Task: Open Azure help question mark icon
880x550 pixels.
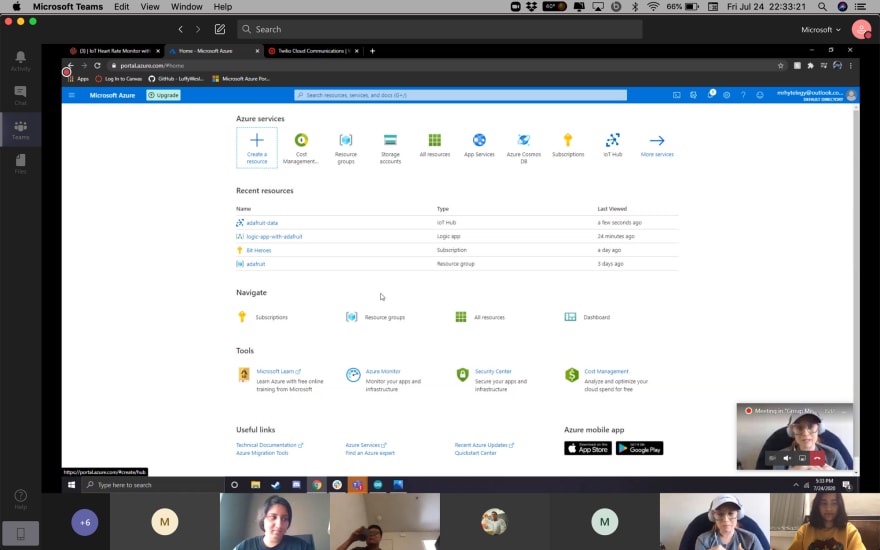Action: pos(743,95)
